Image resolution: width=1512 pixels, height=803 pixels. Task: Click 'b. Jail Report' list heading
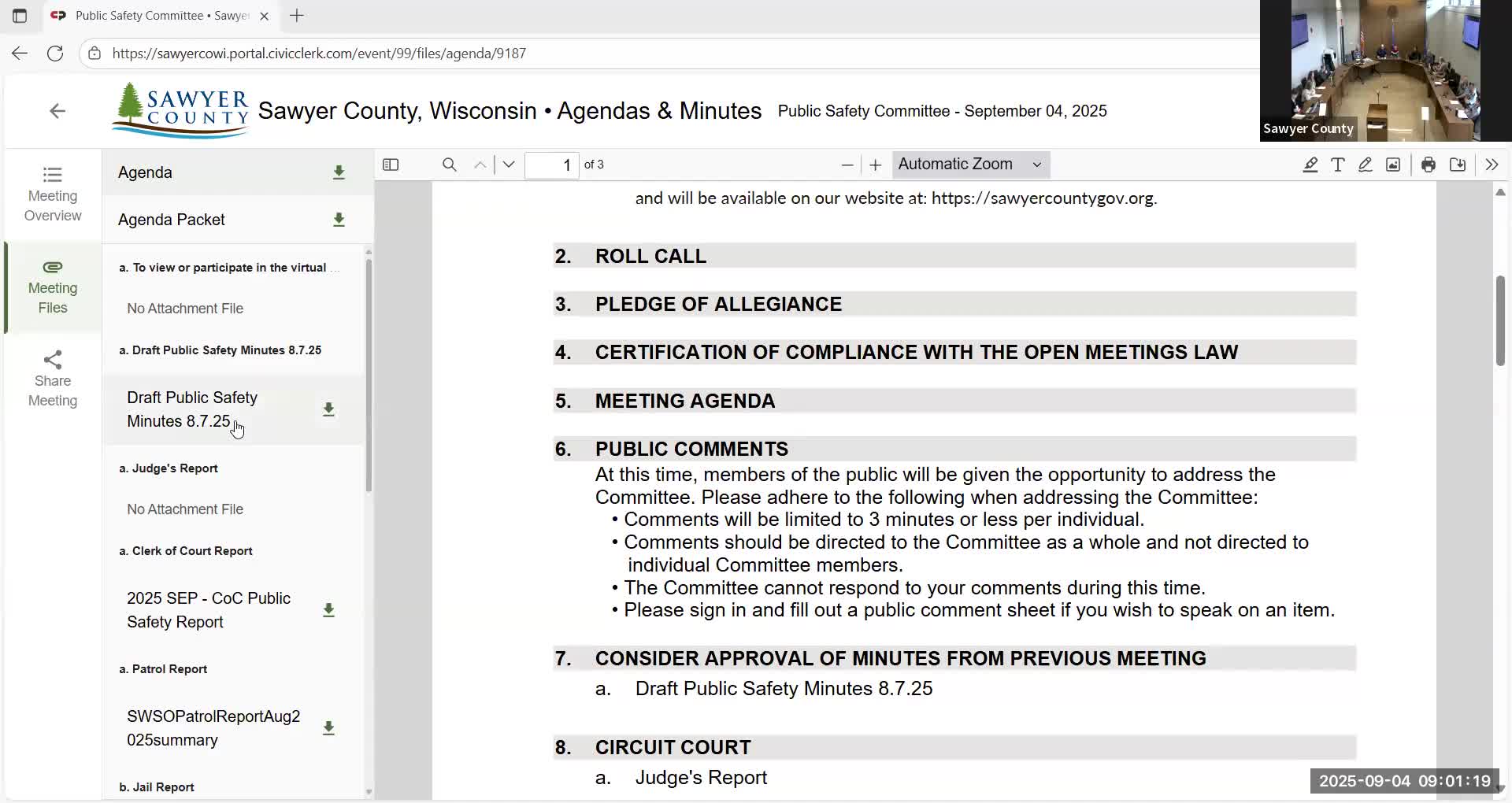point(157,787)
